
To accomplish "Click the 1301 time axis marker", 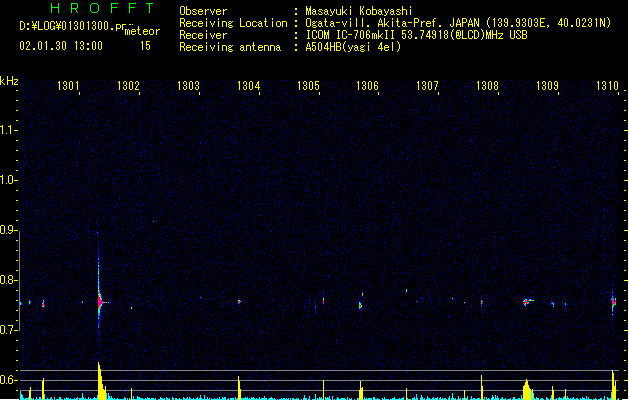I will click(68, 85).
